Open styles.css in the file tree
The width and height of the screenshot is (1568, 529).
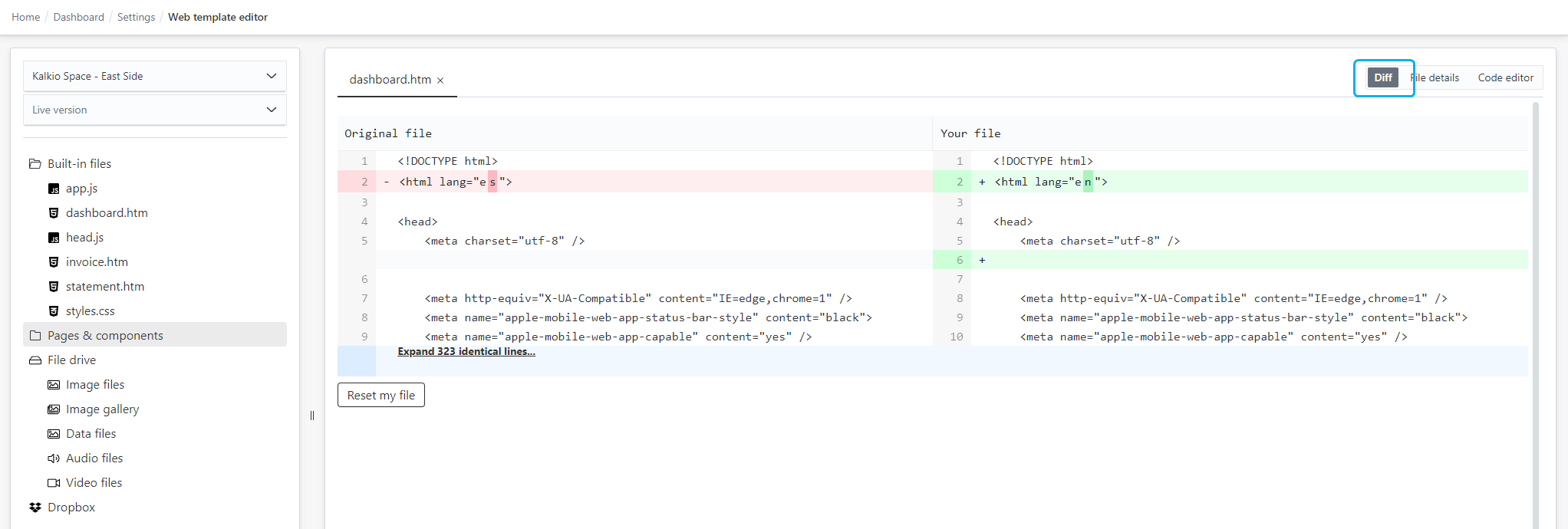(x=91, y=311)
